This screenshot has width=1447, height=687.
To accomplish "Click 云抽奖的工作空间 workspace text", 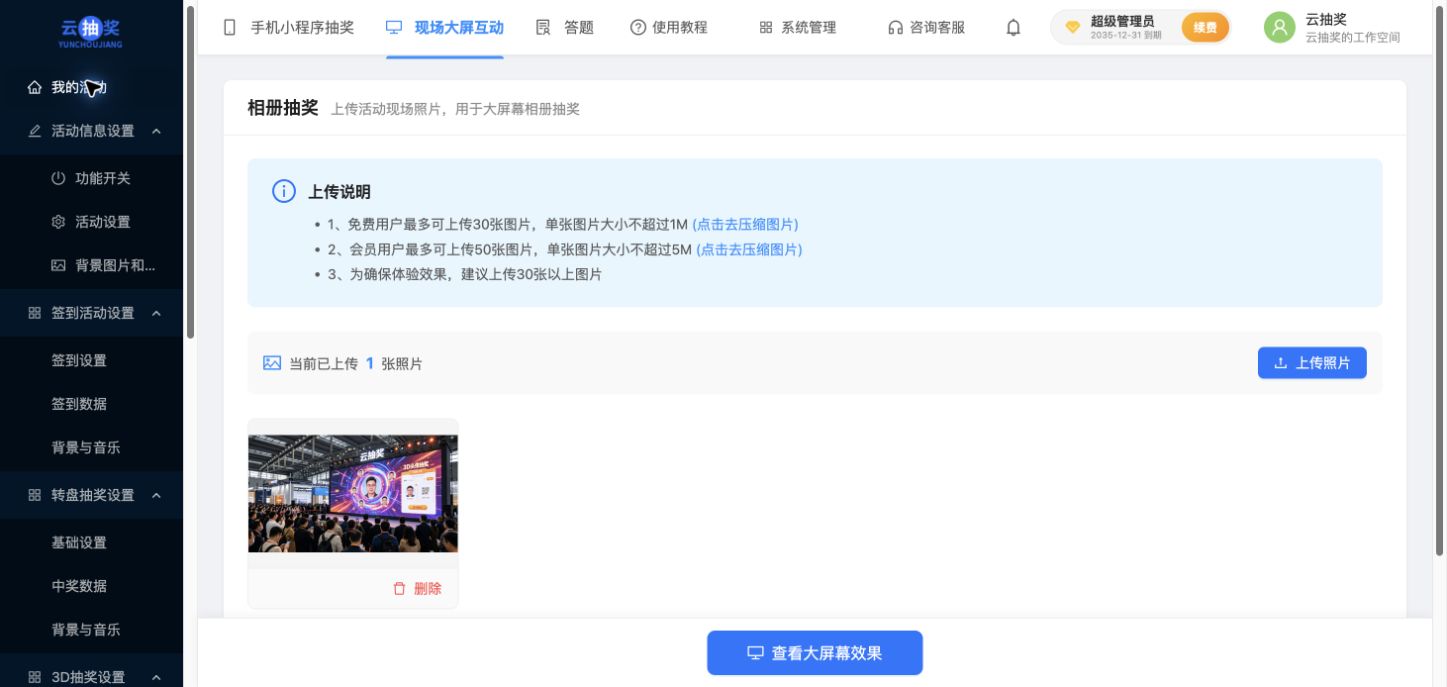I will tap(1352, 38).
